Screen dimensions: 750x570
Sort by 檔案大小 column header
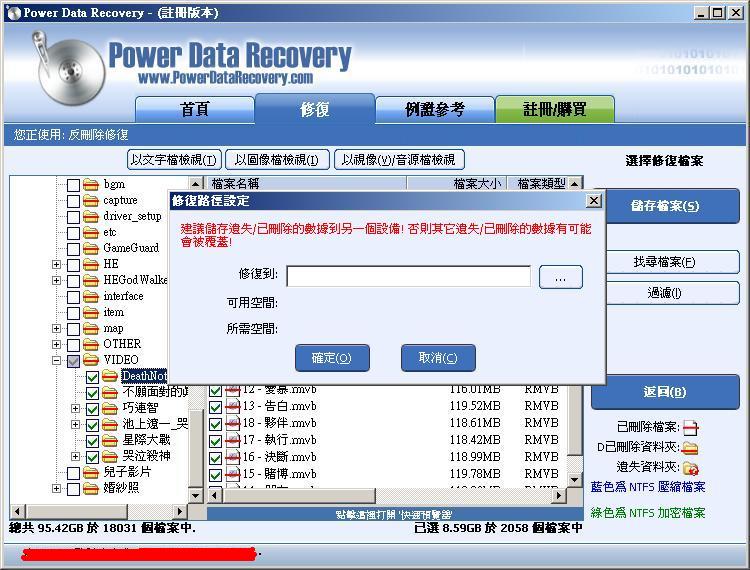(457, 184)
